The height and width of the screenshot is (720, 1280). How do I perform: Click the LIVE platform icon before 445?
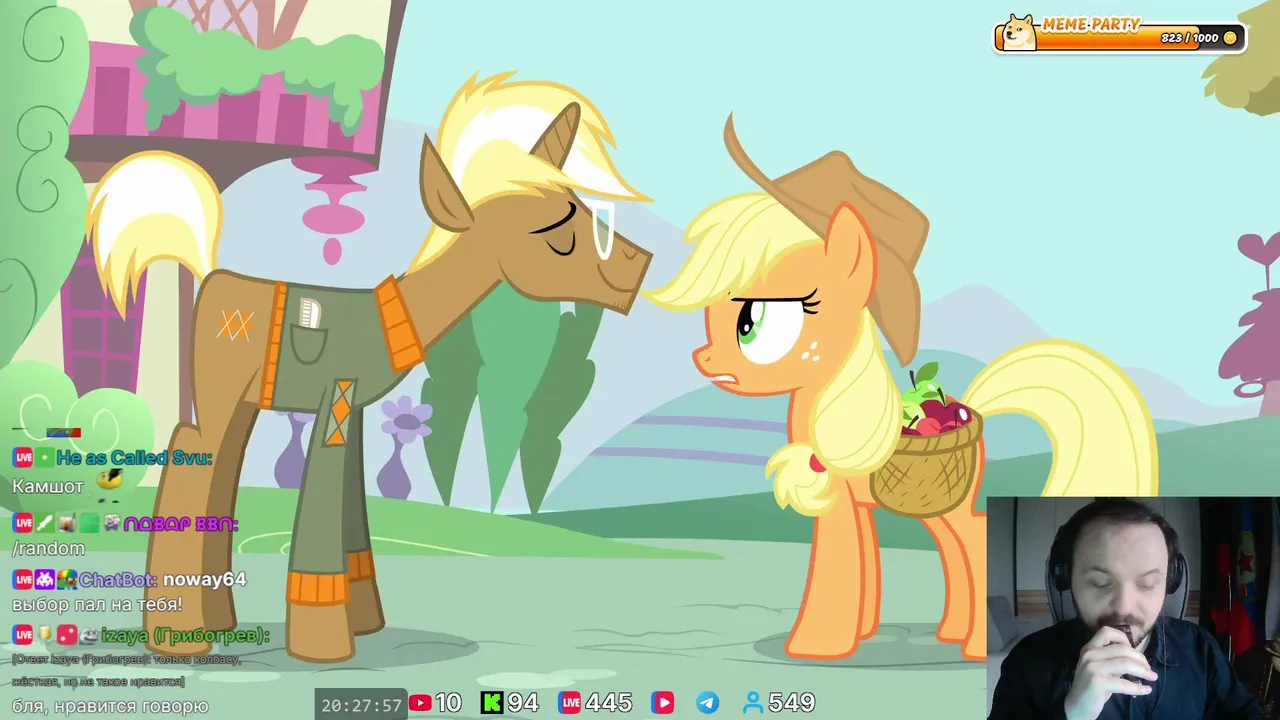tap(570, 703)
